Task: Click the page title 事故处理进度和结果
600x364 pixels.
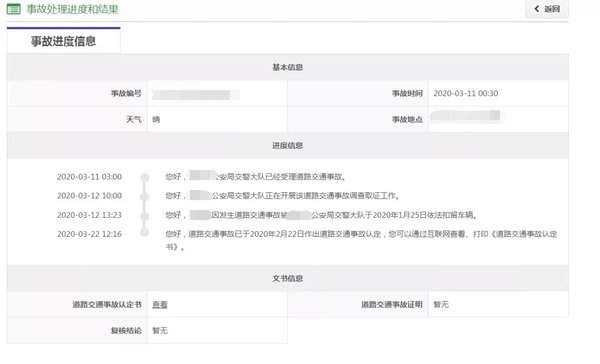Action: [x=72, y=9]
